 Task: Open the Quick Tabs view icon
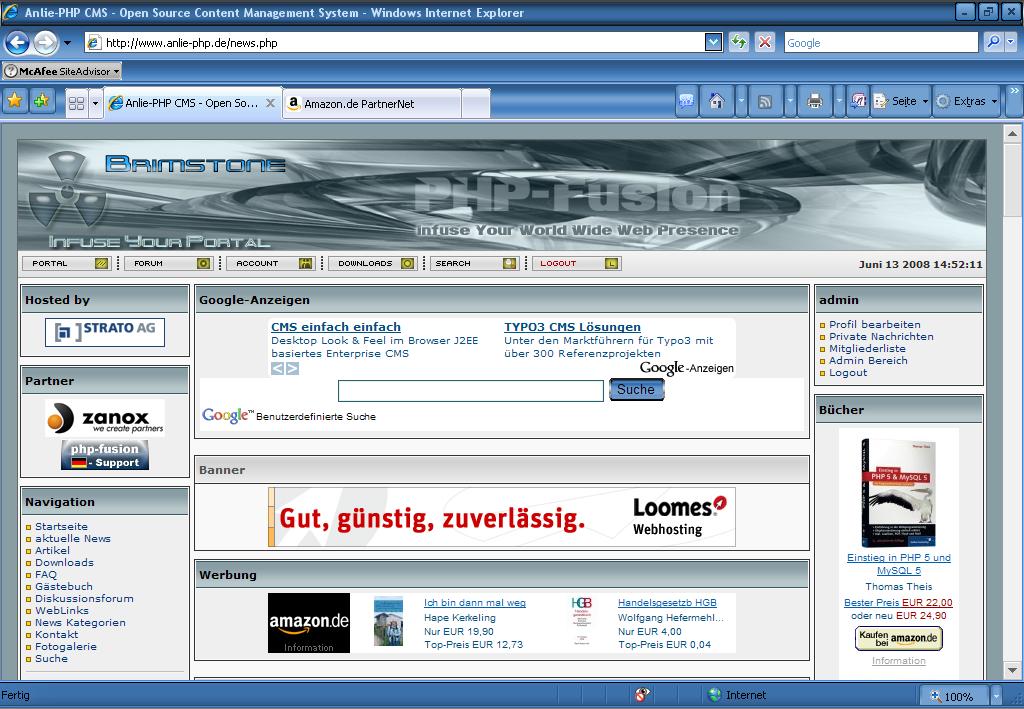point(76,103)
